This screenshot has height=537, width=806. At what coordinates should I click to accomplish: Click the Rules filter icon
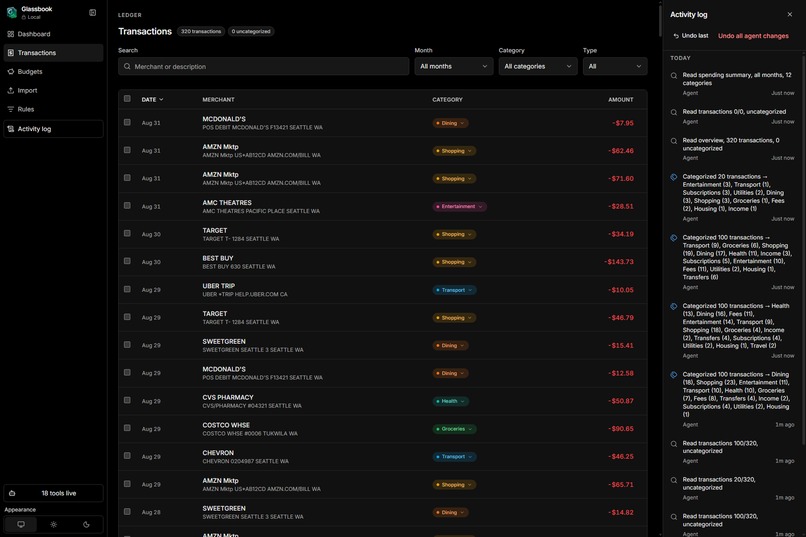click(x=11, y=109)
